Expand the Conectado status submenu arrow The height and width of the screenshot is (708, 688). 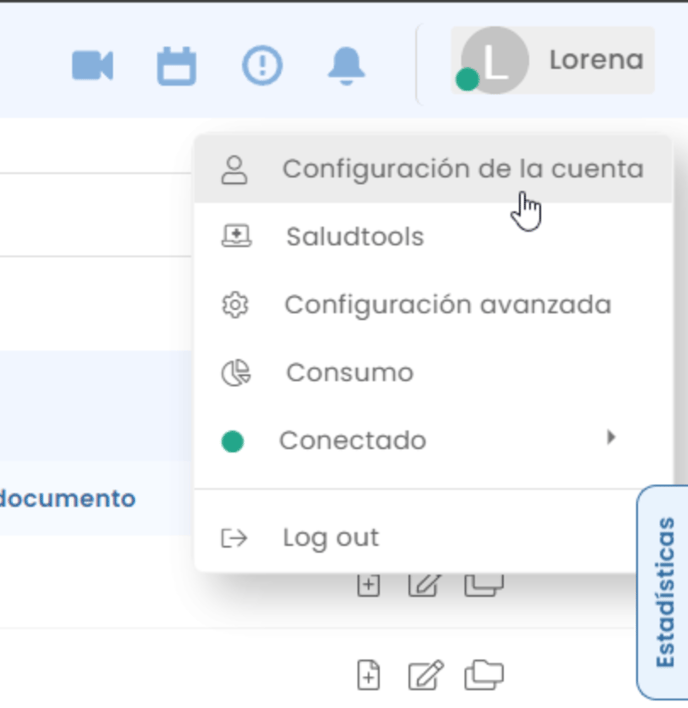(611, 437)
